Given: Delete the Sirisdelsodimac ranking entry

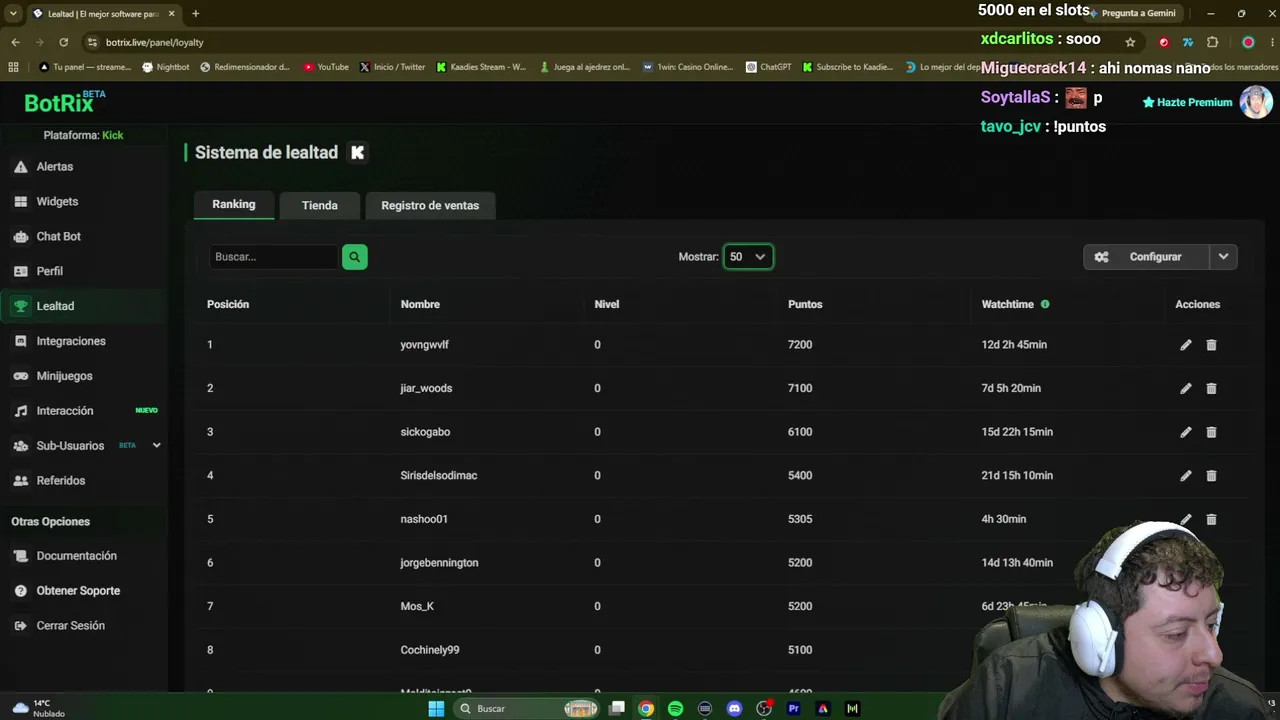Looking at the screenshot, I should click(x=1211, y=476).
